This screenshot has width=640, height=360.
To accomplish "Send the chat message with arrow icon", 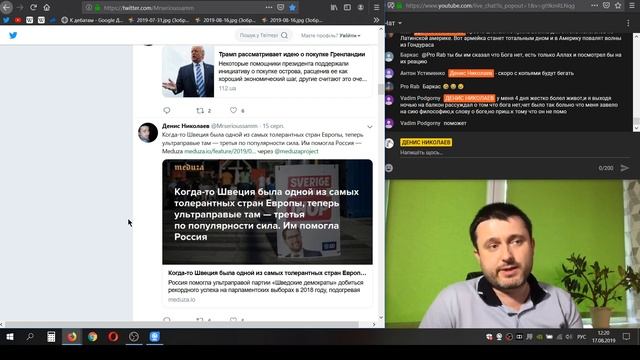I will coord(624,168).
